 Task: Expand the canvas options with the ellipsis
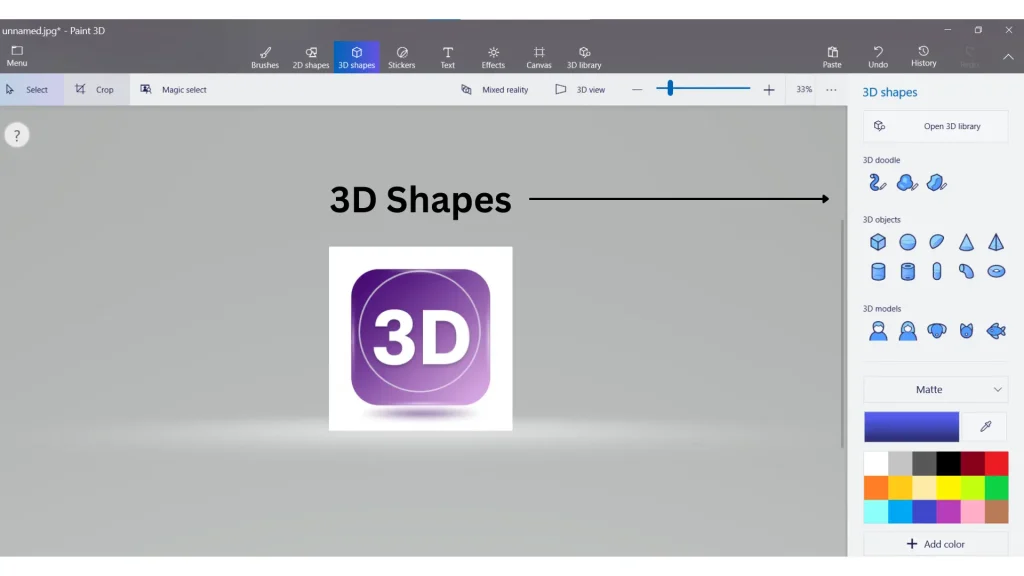(831, 89)
